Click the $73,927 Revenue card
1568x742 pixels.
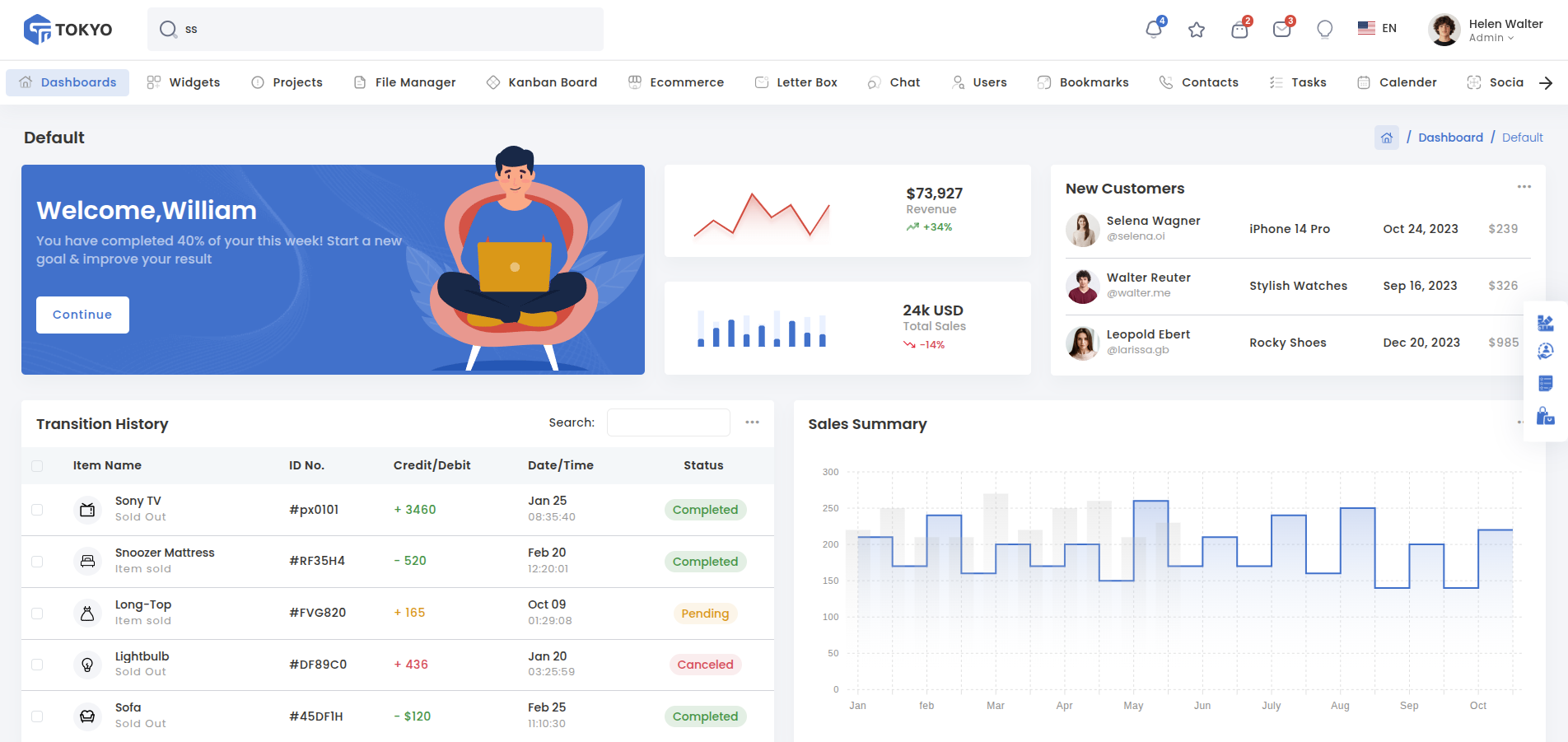(x=847, y=211)
